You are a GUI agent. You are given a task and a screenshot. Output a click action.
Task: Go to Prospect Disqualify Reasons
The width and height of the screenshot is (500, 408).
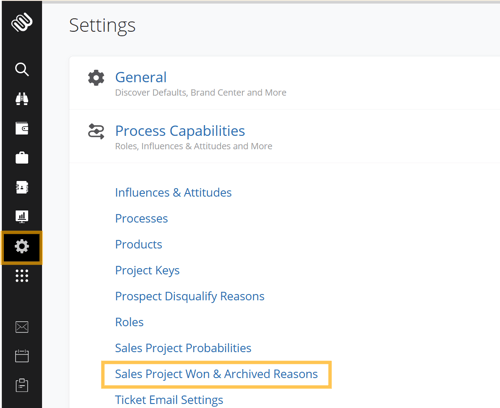pyautogui.click(x=190, y=296)
